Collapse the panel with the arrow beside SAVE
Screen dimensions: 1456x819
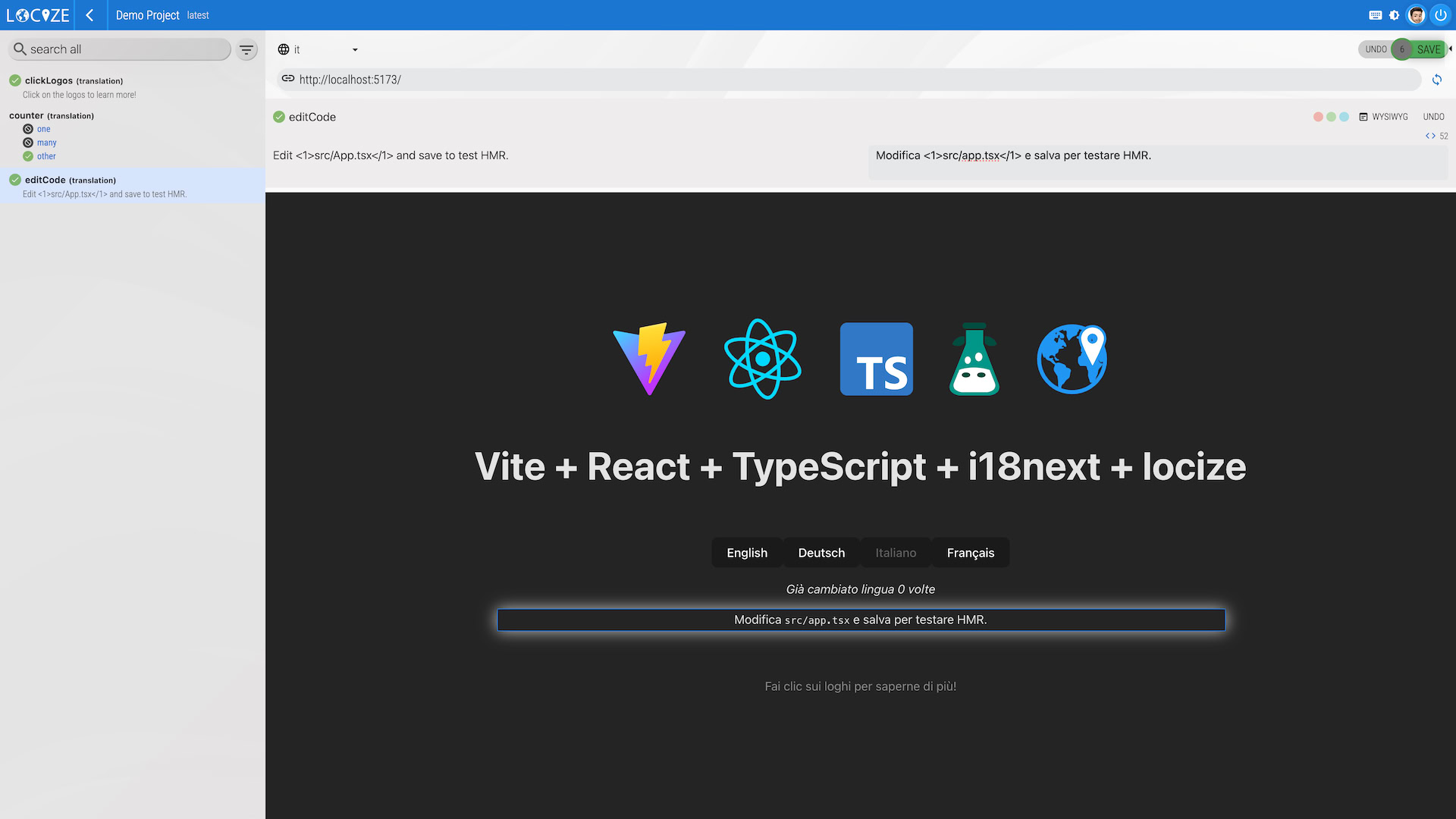pos(1451,49)
